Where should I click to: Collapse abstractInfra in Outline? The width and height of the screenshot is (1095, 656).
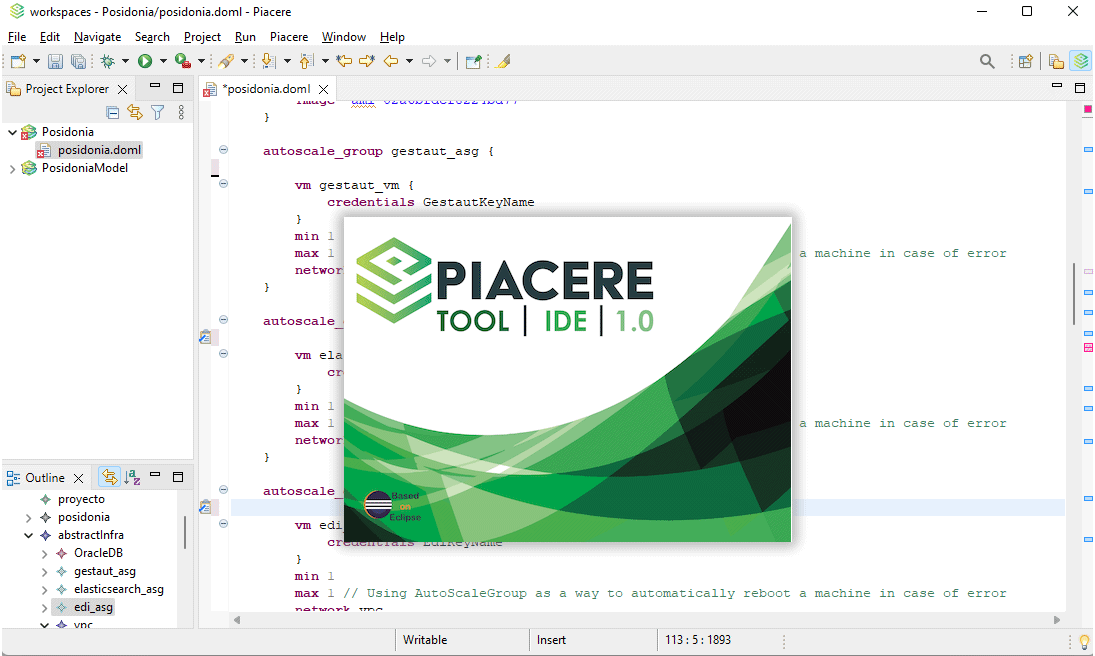29,535
